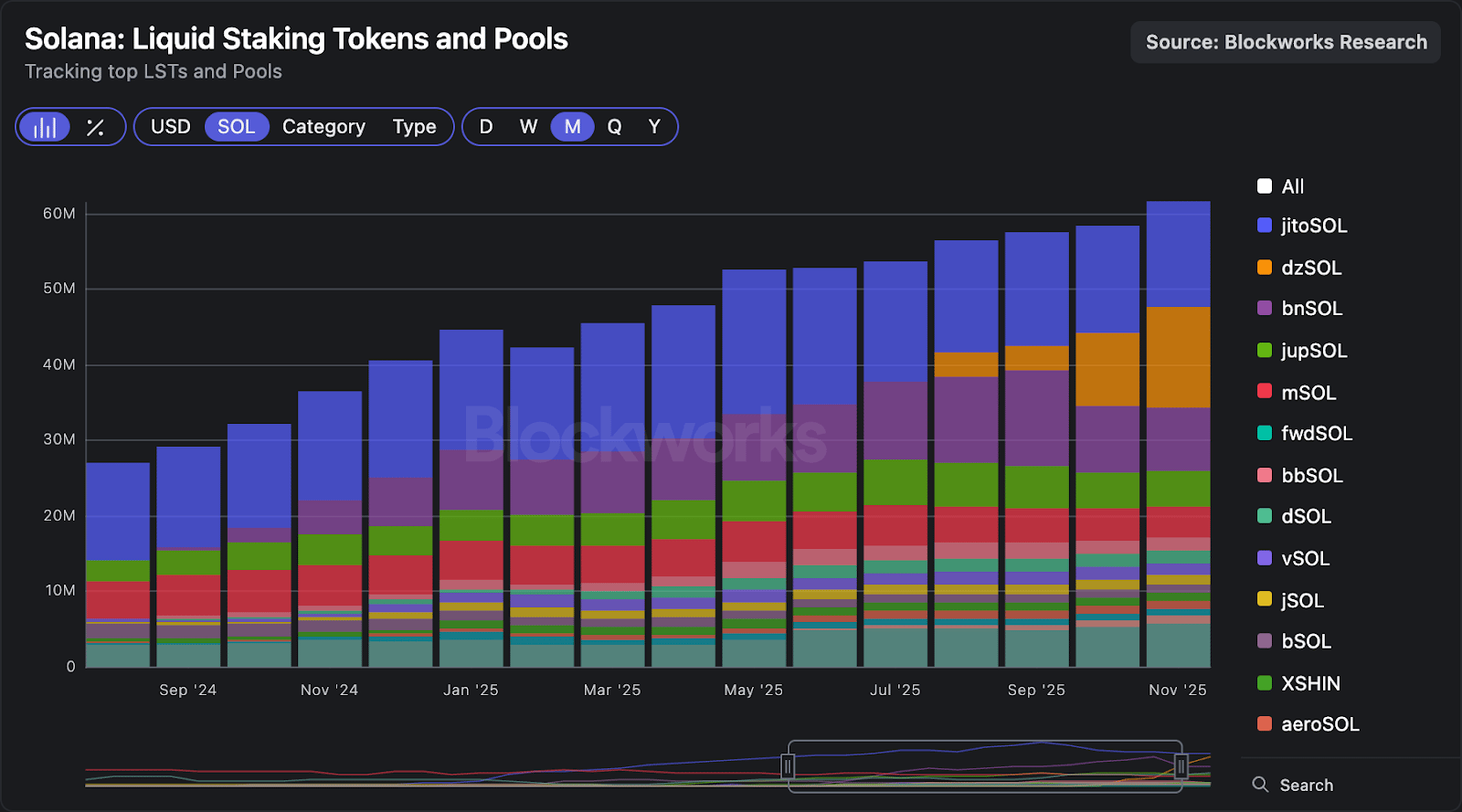Viewport: 1462px width, 812px height.
Task: Set the interval to Daily (D)
Action: click(486, 127)
